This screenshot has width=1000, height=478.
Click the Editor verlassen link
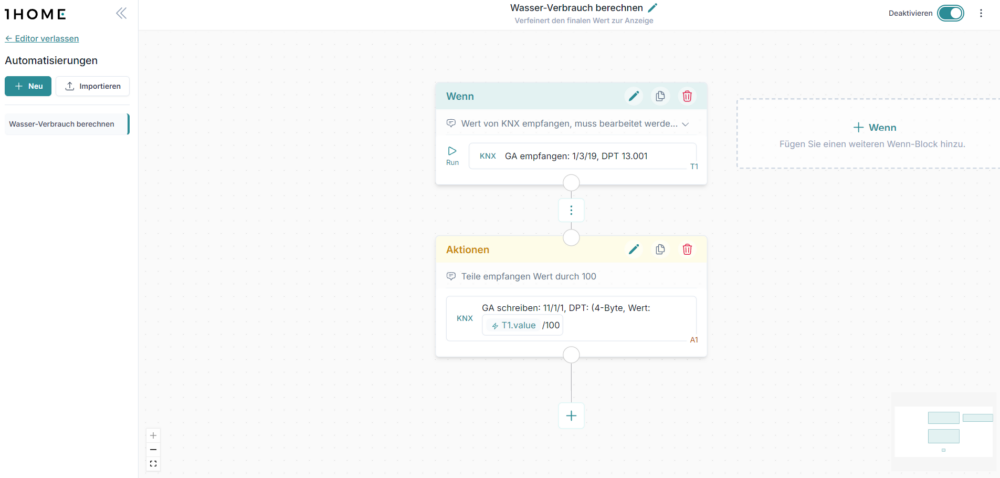(x=42, y=38)
